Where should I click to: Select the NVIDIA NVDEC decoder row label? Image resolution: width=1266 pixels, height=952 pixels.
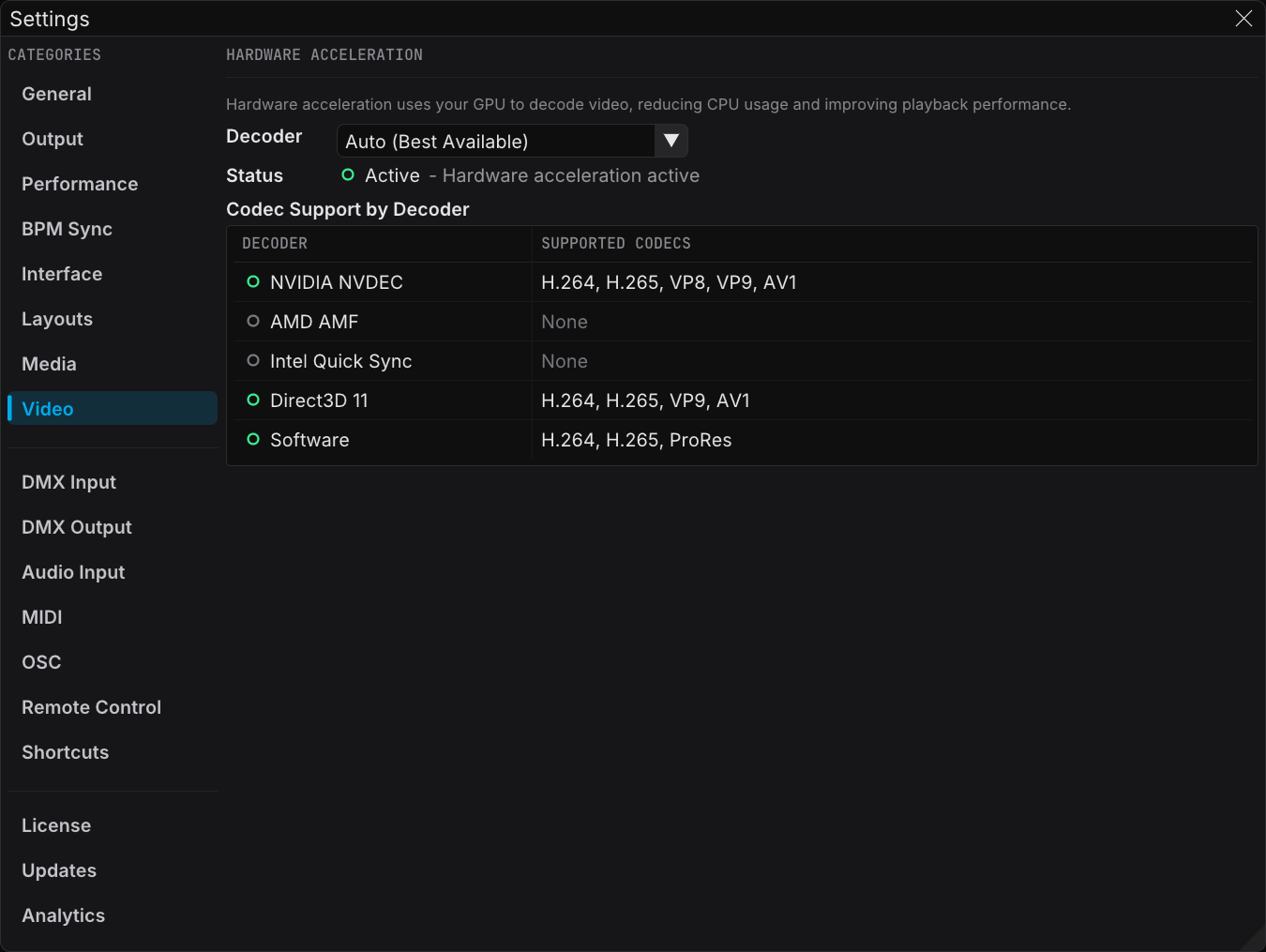pyautogui.click(x=337, y=282)
